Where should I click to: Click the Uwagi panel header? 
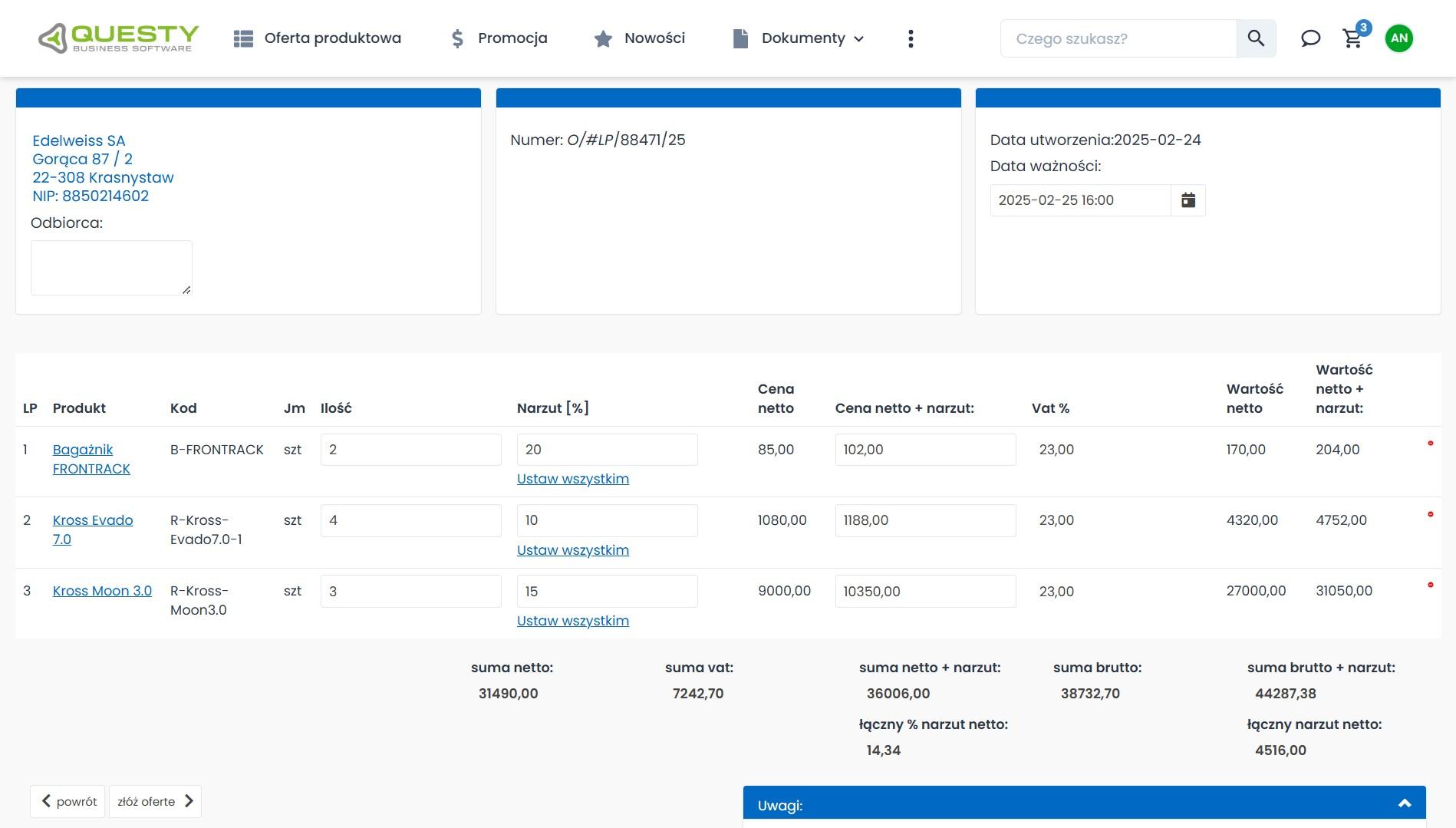point(1084,804)
